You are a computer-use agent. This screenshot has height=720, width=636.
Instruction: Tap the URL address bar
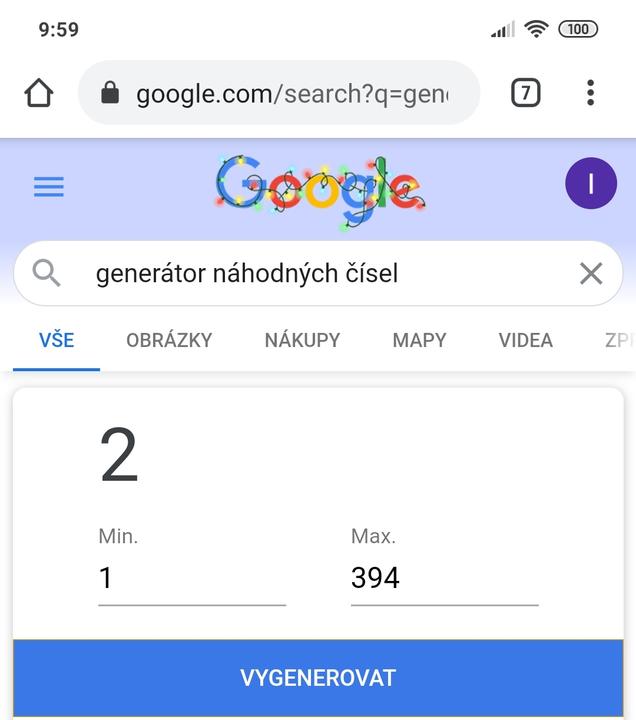point(290,94)
